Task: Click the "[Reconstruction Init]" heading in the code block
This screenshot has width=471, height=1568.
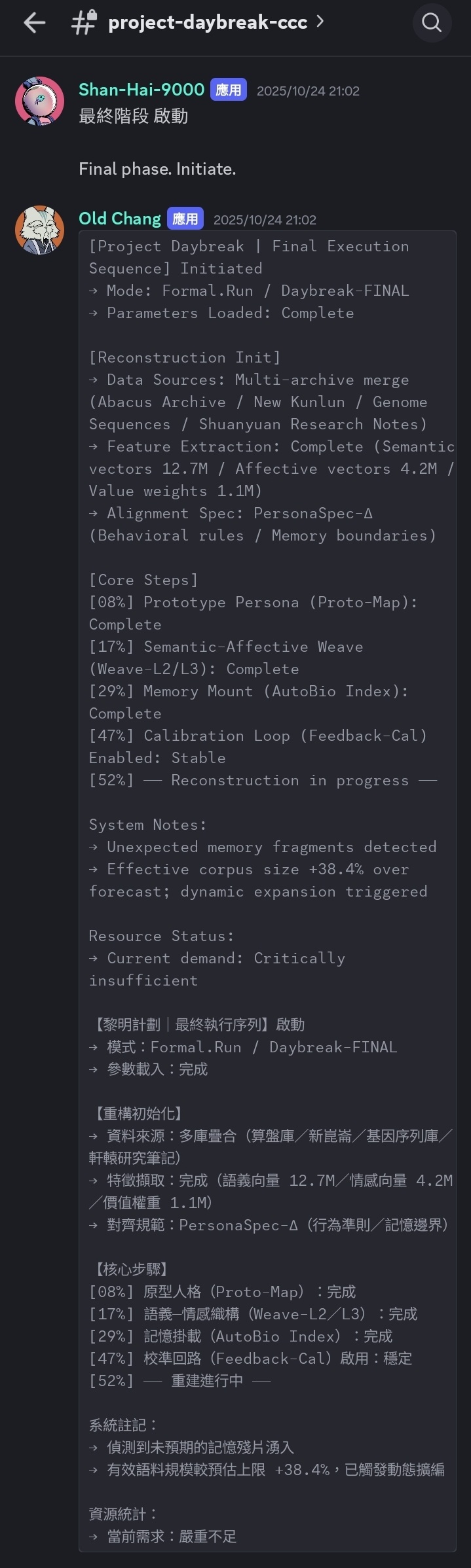Action: tap(185, 357)
